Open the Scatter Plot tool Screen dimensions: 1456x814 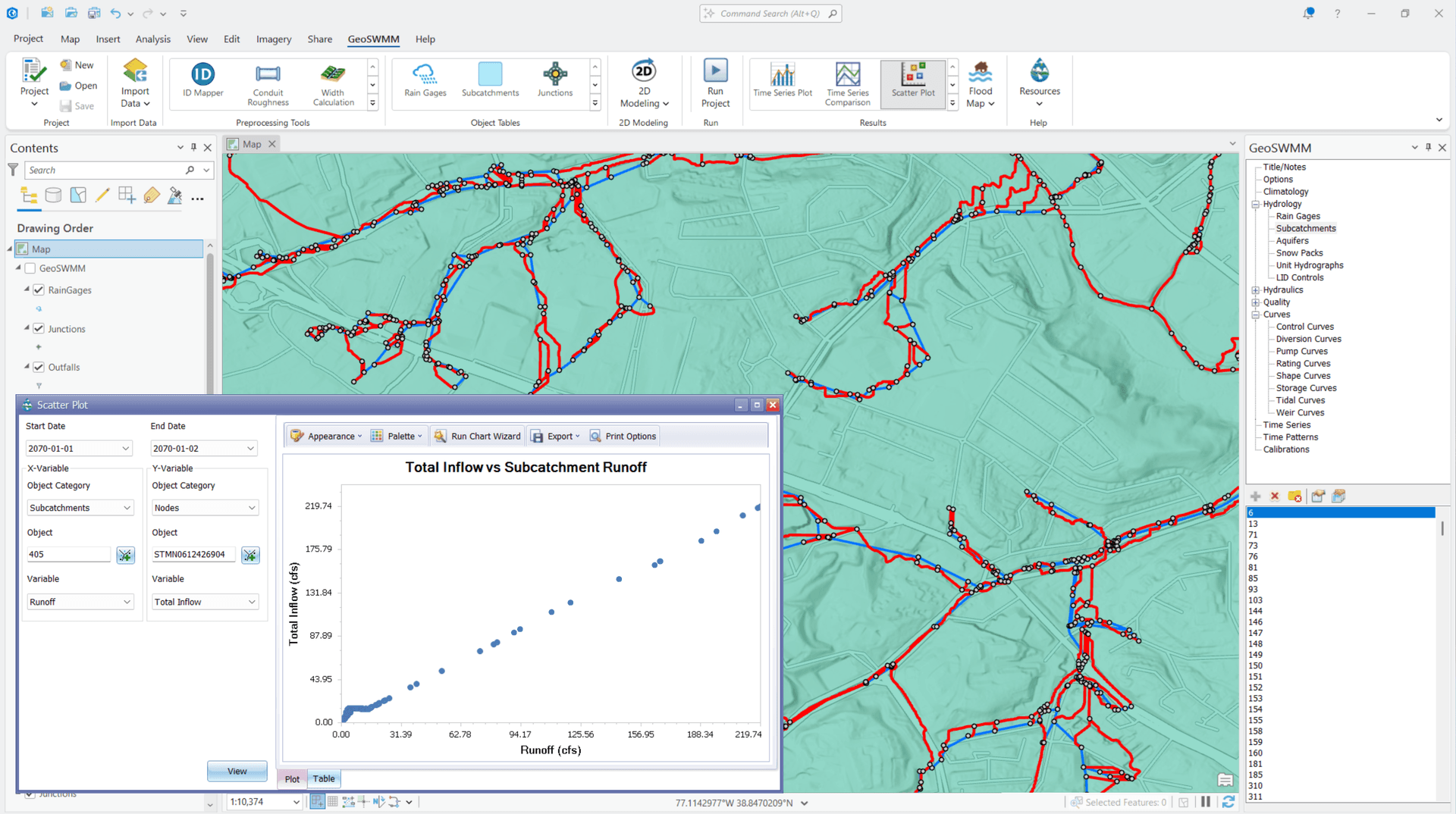click(912, 83)
